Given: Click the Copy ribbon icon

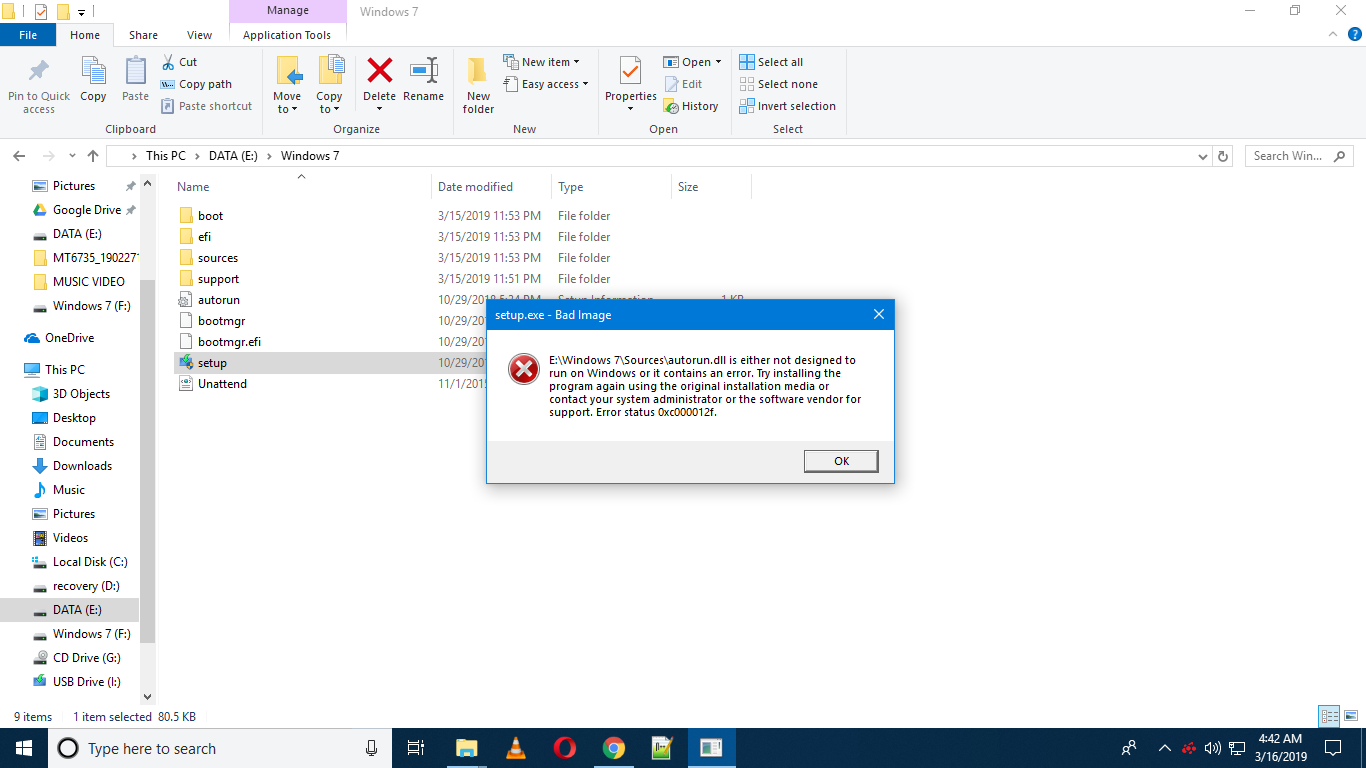Looking at the screenshot, I should pyautogui.click(x=93, y=72).
